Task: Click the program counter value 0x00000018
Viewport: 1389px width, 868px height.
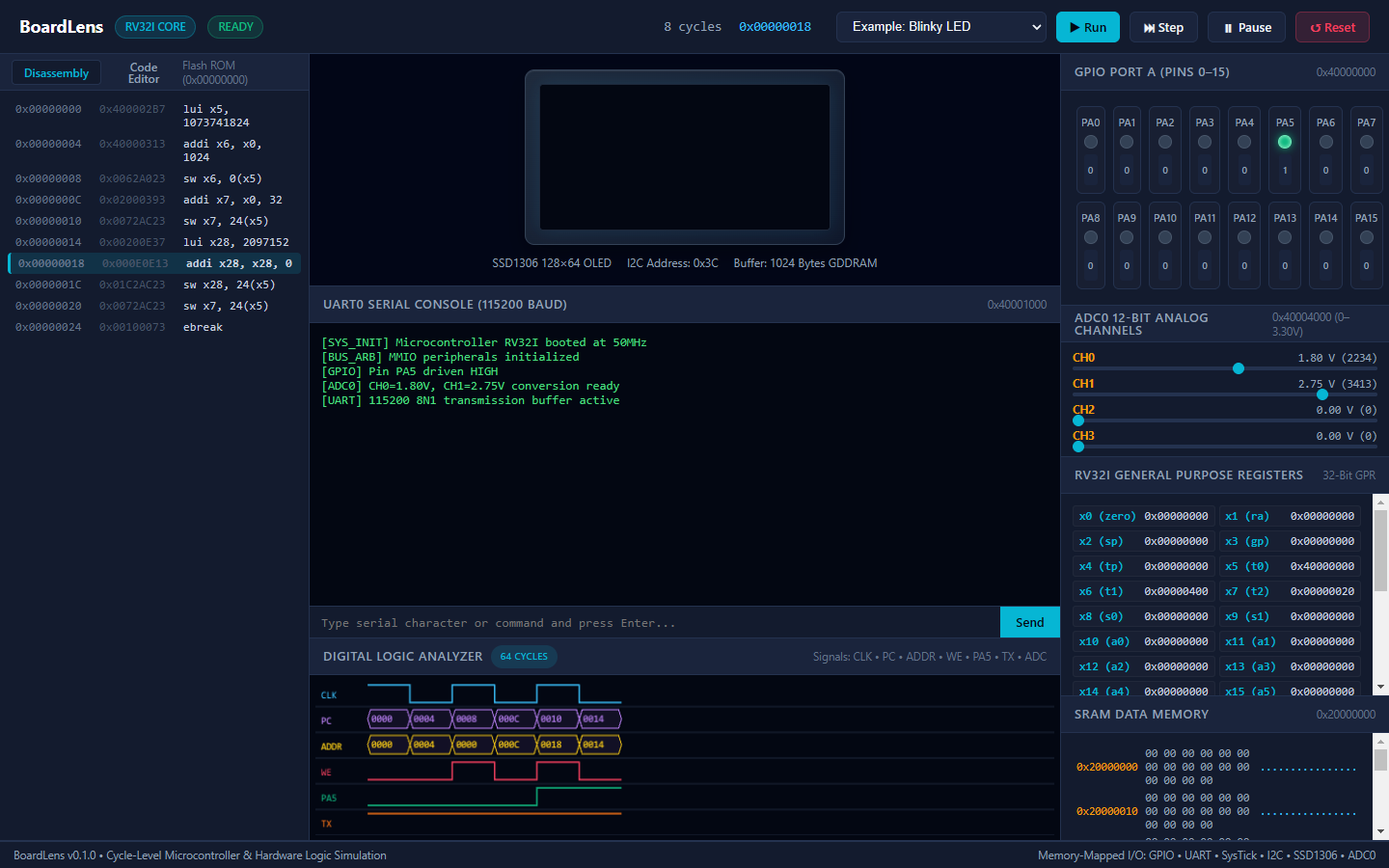Action: click(775, 27)
